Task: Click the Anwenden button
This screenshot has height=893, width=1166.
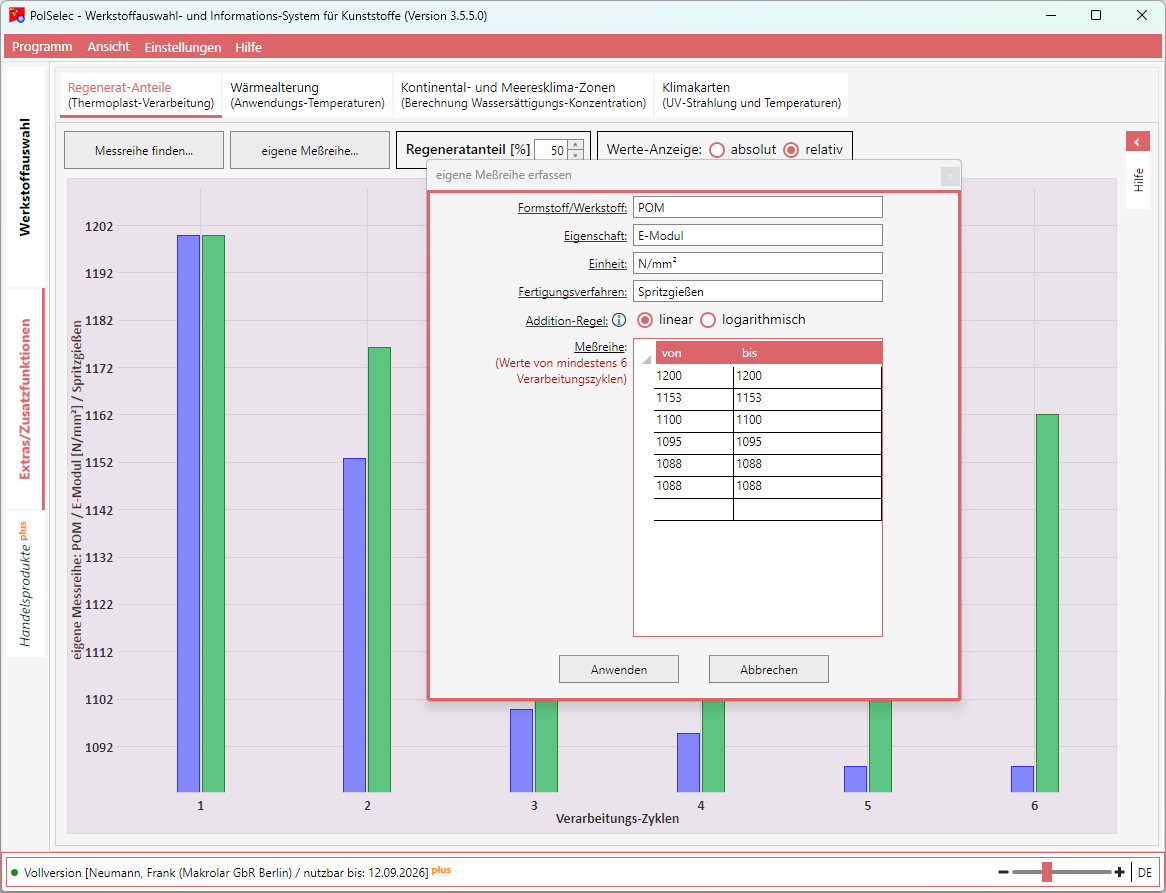Action: click(x=619, y=669)
